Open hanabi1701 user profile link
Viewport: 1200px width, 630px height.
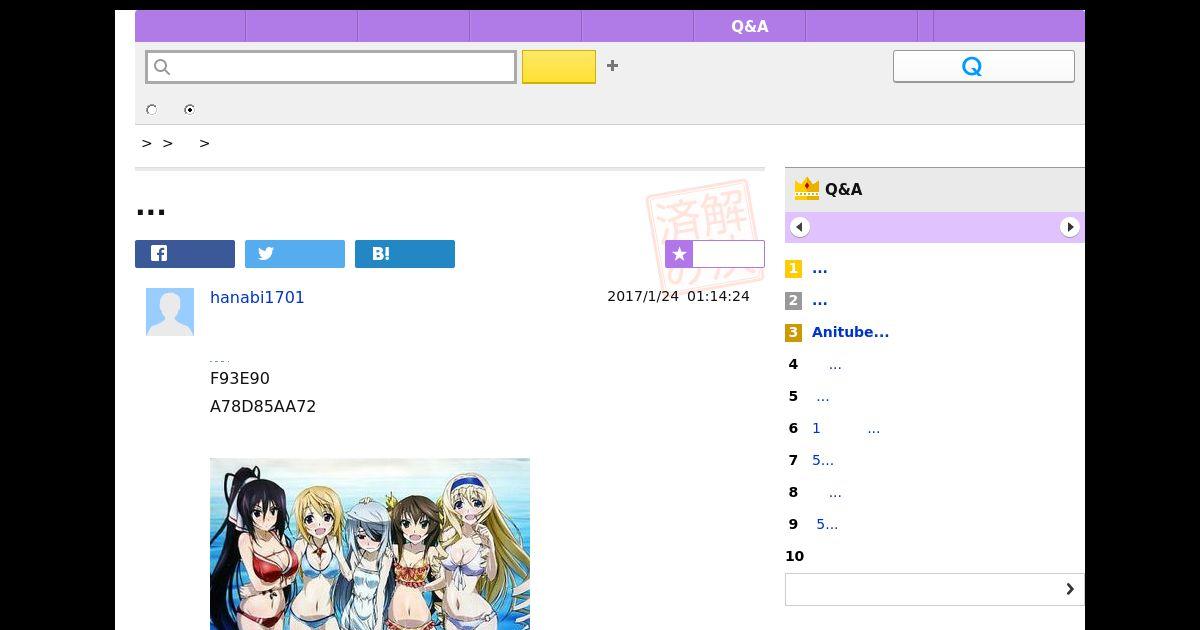pyautogui.click(x=257, y=297)
